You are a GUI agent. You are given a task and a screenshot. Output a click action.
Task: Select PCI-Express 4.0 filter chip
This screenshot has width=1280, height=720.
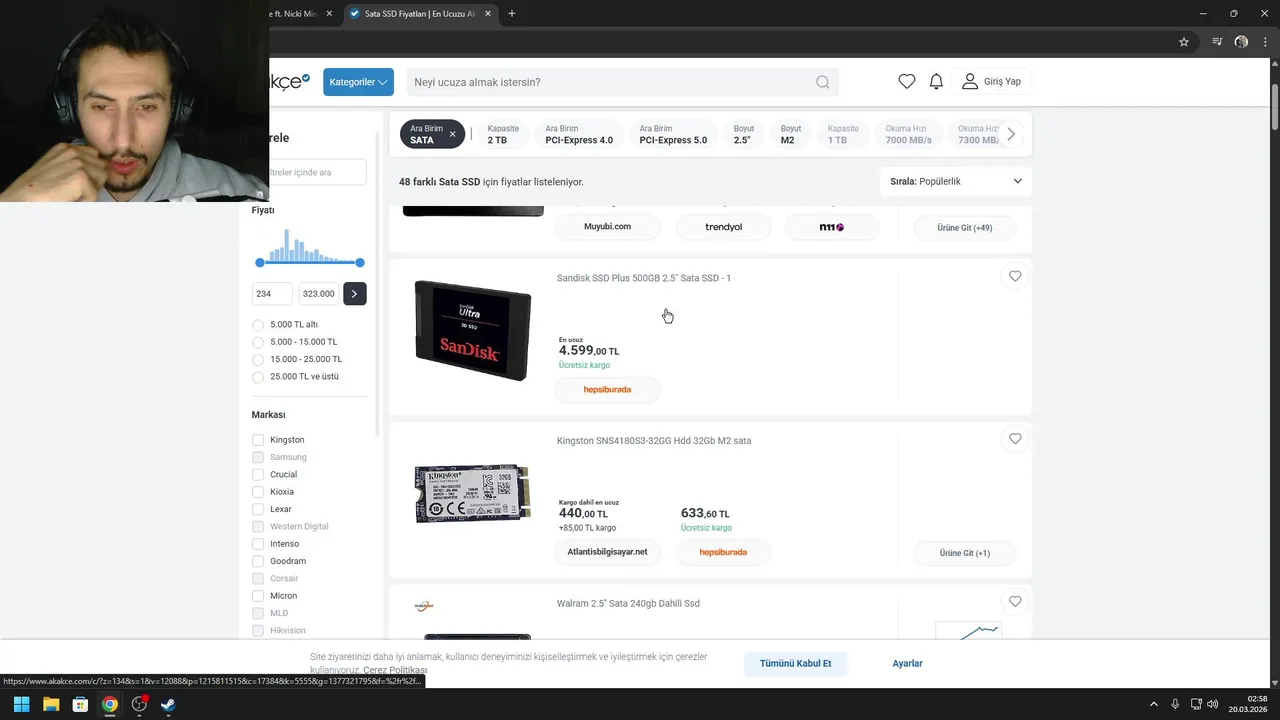click(x=579, y=134)
